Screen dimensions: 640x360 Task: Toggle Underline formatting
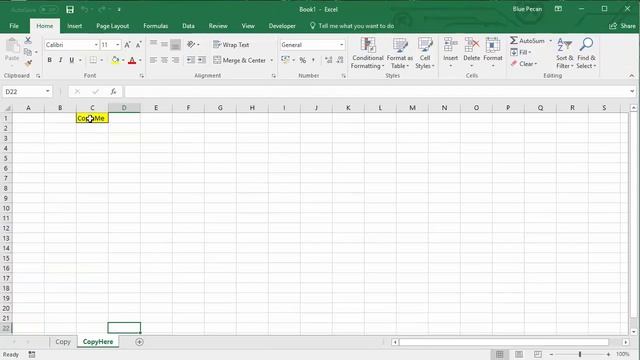(71, 60)
